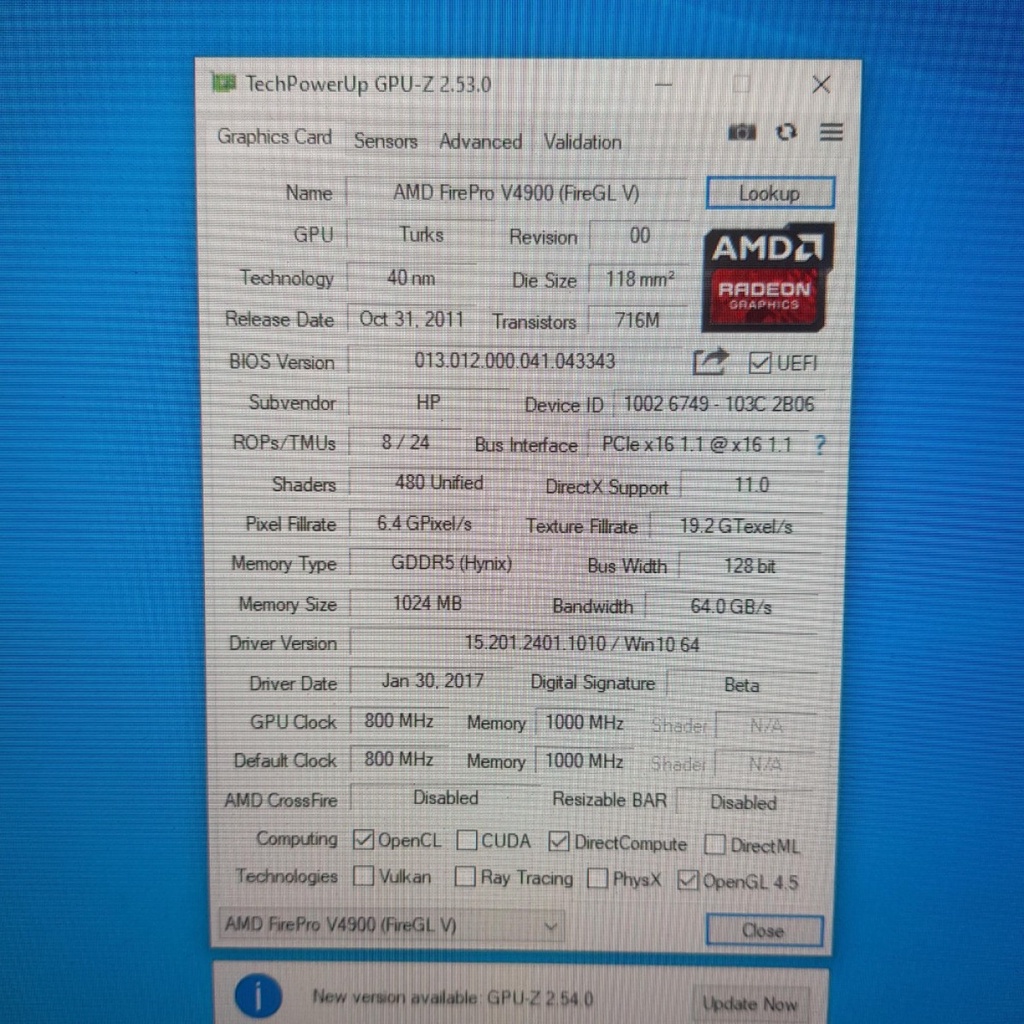Click the Bandwidth value 64.0 GB/s

pyautogui.click(x=731, y=607)
